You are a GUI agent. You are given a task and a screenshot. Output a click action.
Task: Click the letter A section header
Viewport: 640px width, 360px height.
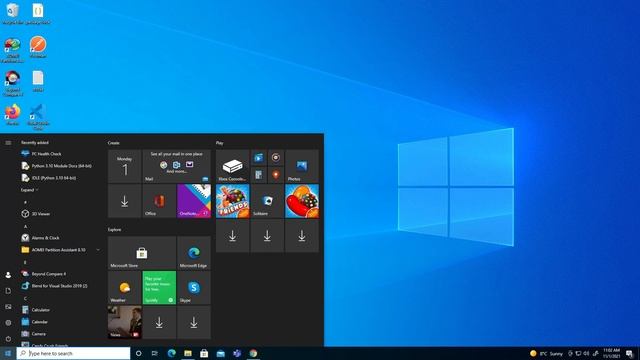point(25,226)
